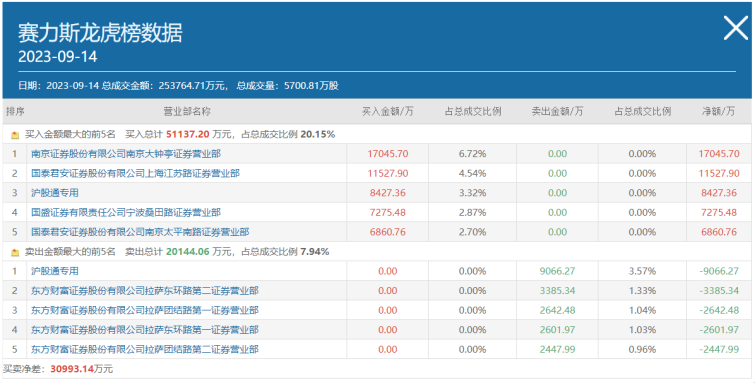
Task: Select buy amount cell 11527.90
Action: tap(388, 173)
